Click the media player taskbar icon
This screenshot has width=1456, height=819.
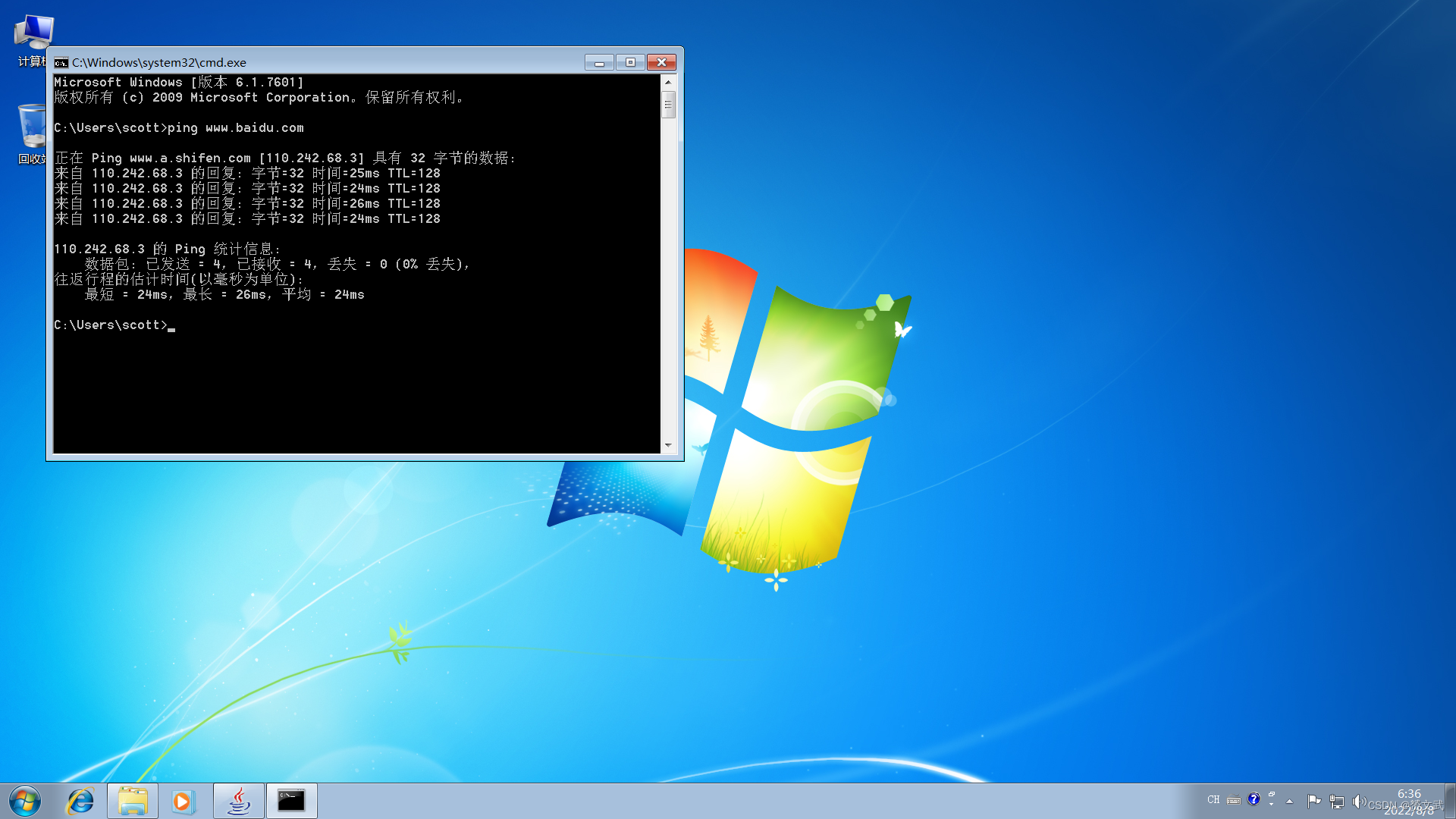(x=184, y=800)
